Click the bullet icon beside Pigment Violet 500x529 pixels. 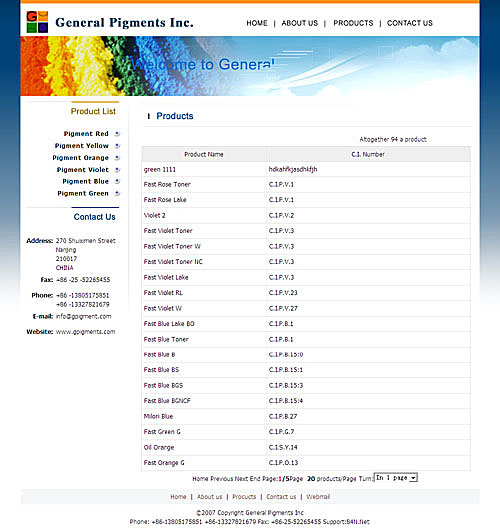[117, 170]
